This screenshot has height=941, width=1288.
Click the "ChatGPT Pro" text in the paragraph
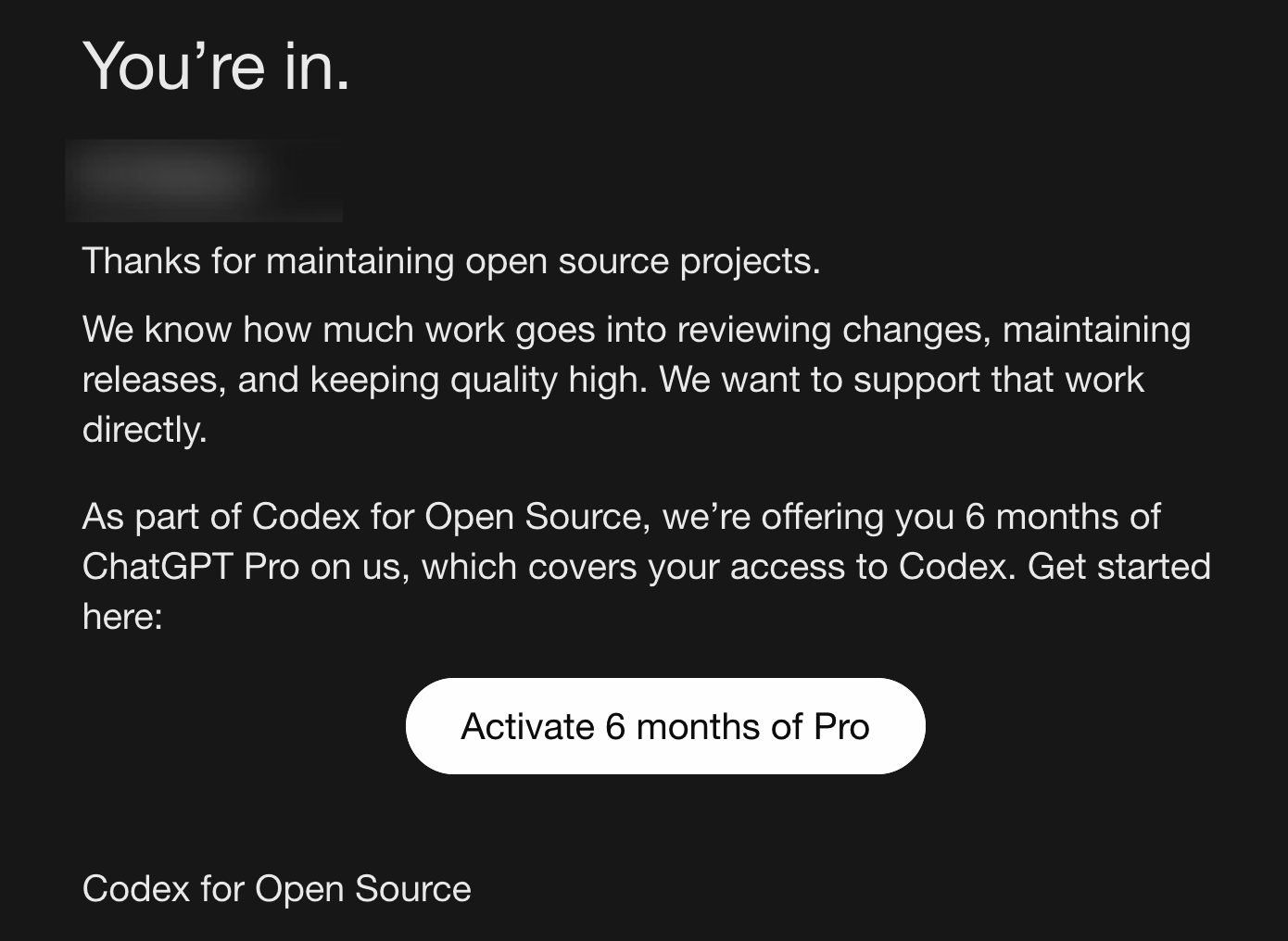coord(191,566)
